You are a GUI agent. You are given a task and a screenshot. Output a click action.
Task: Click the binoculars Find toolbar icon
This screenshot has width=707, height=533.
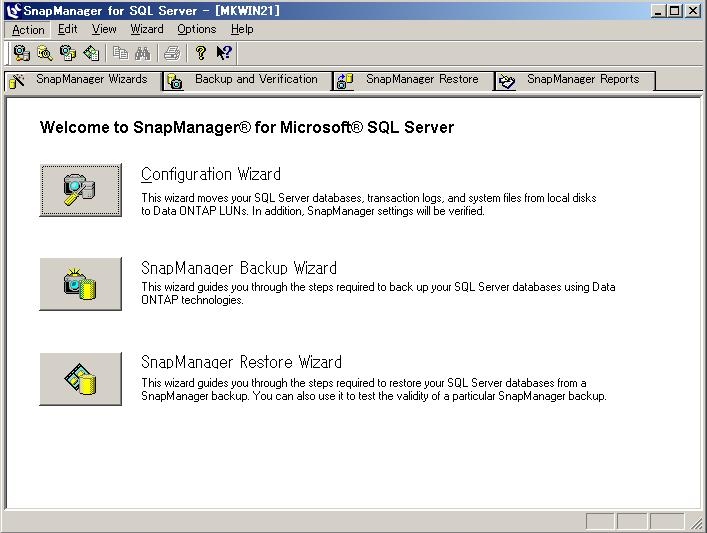142,53
